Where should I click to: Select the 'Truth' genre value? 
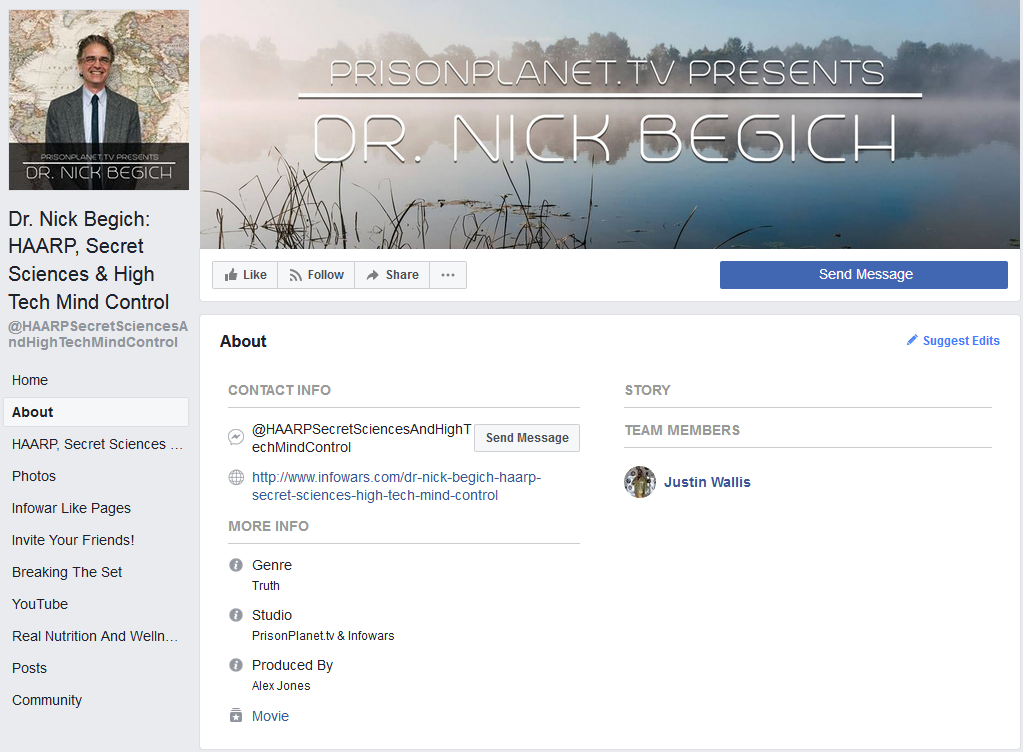(266, 586)
